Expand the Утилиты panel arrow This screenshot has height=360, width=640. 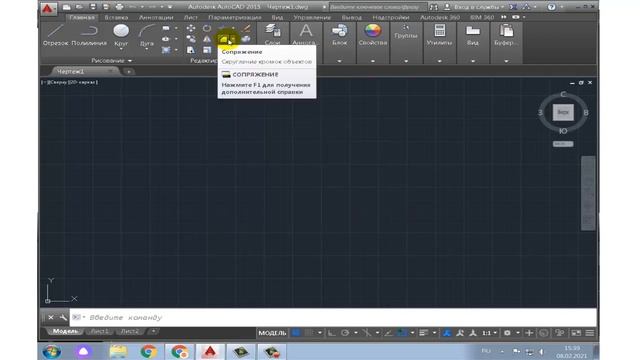(x=439, y=61)
